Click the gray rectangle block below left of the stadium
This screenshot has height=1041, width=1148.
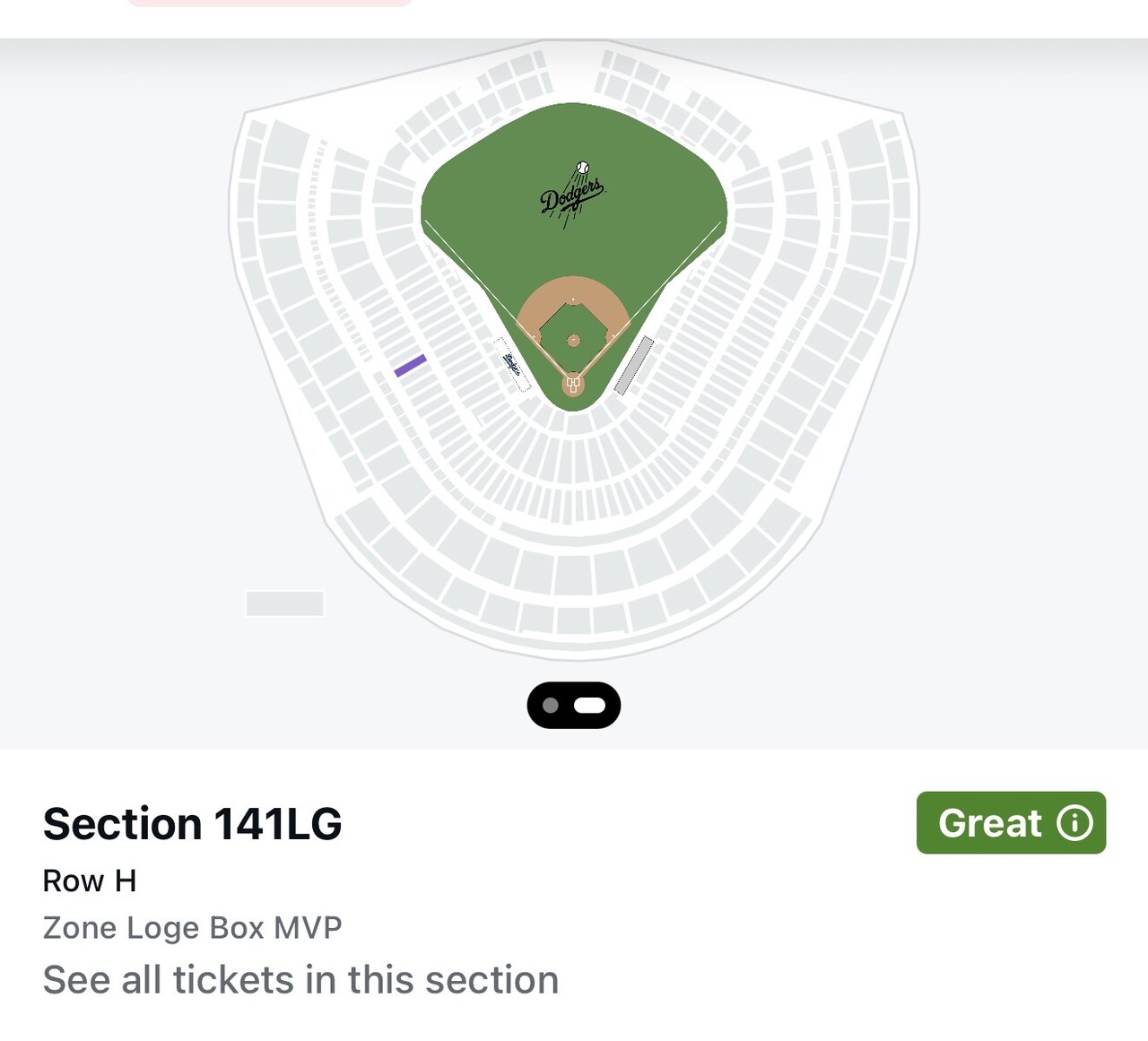[284, 603]
